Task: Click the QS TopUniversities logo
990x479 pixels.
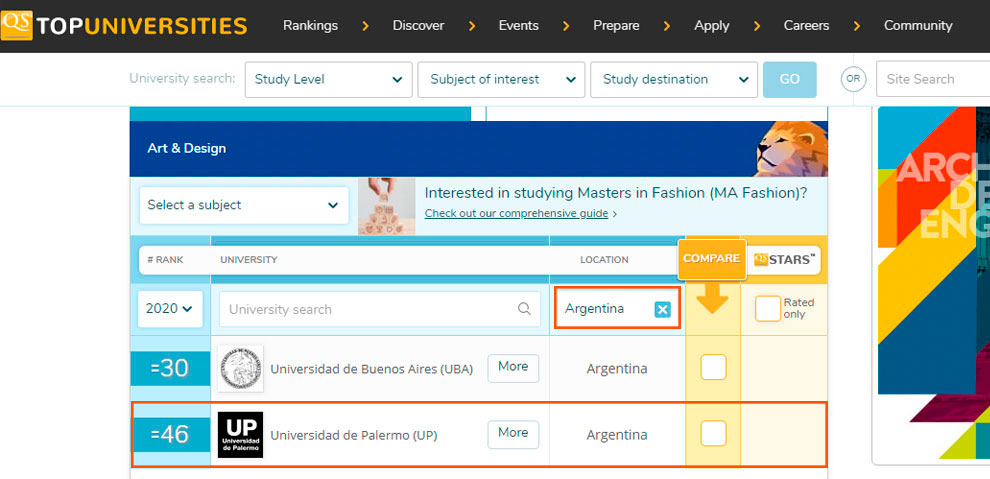Action: click(x=124, y=25)
